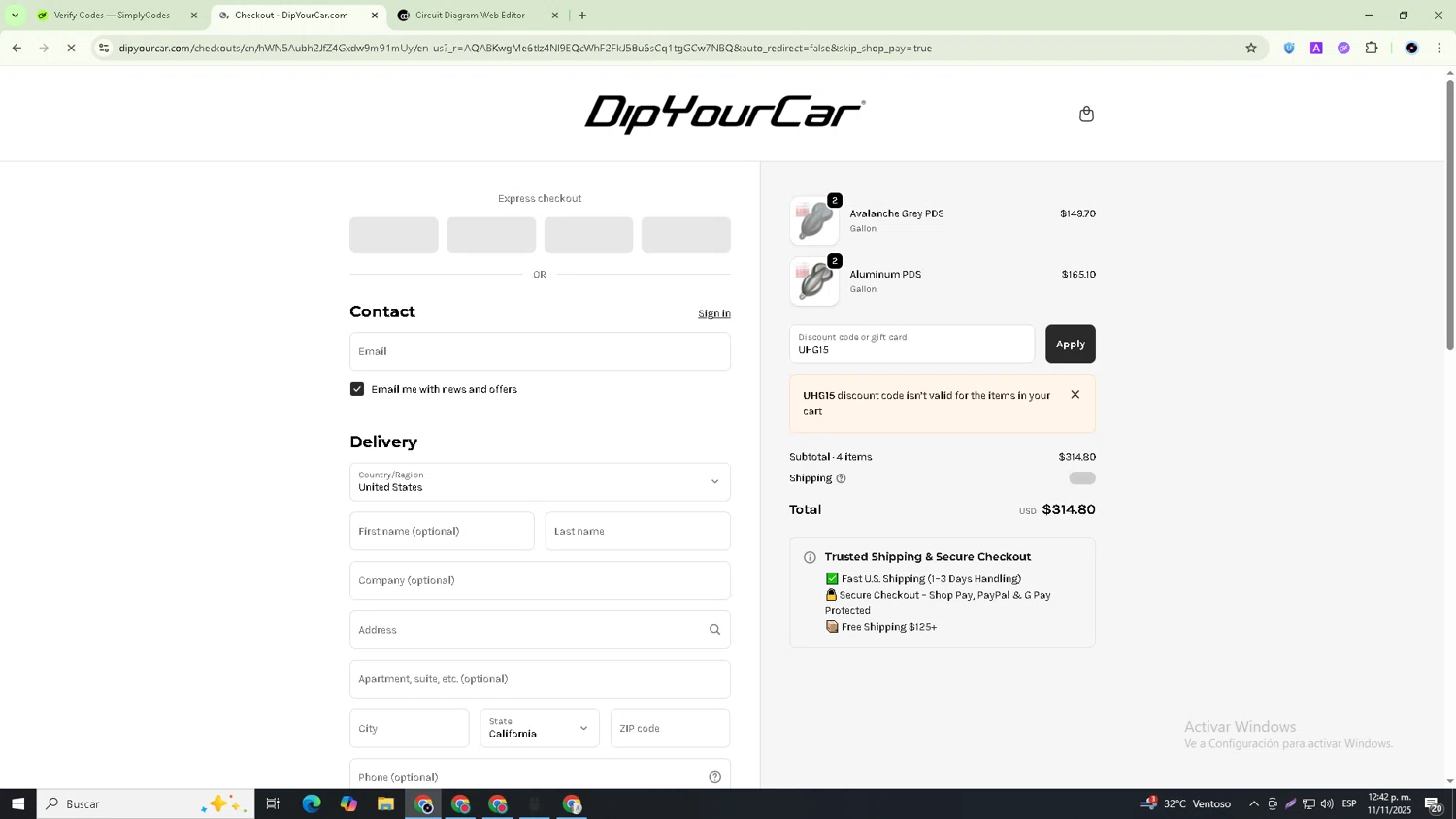This screenshot has width=1456, height=819.
Task: Click the Phone optional field
Action: 540,774
